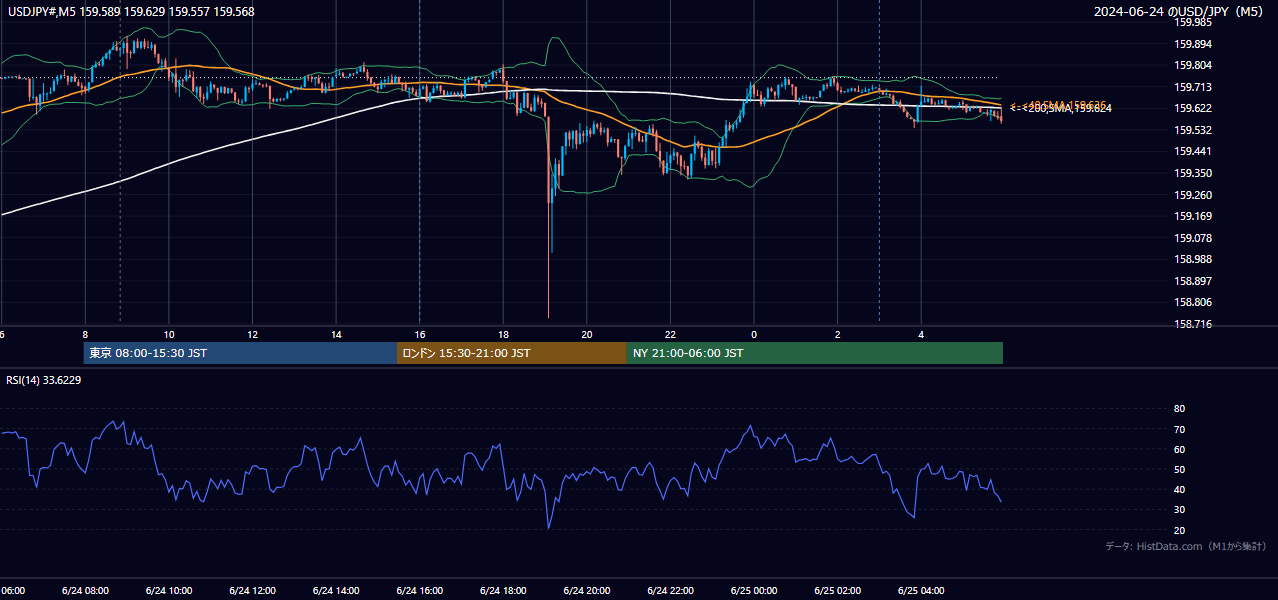Click the 6/24 14:00 date axis label

pyautogui.click(x=336, y=590)
